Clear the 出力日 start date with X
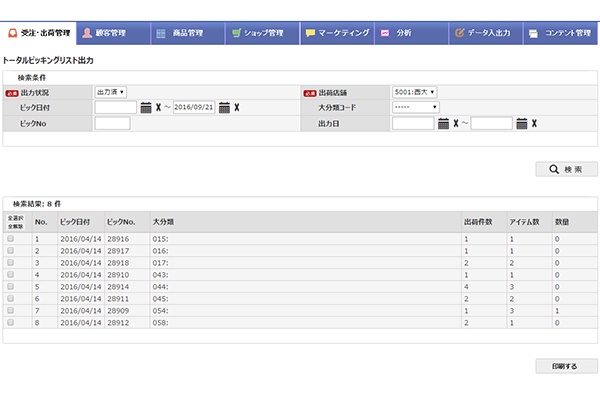The image size is (600, 400). click(455, 124)
